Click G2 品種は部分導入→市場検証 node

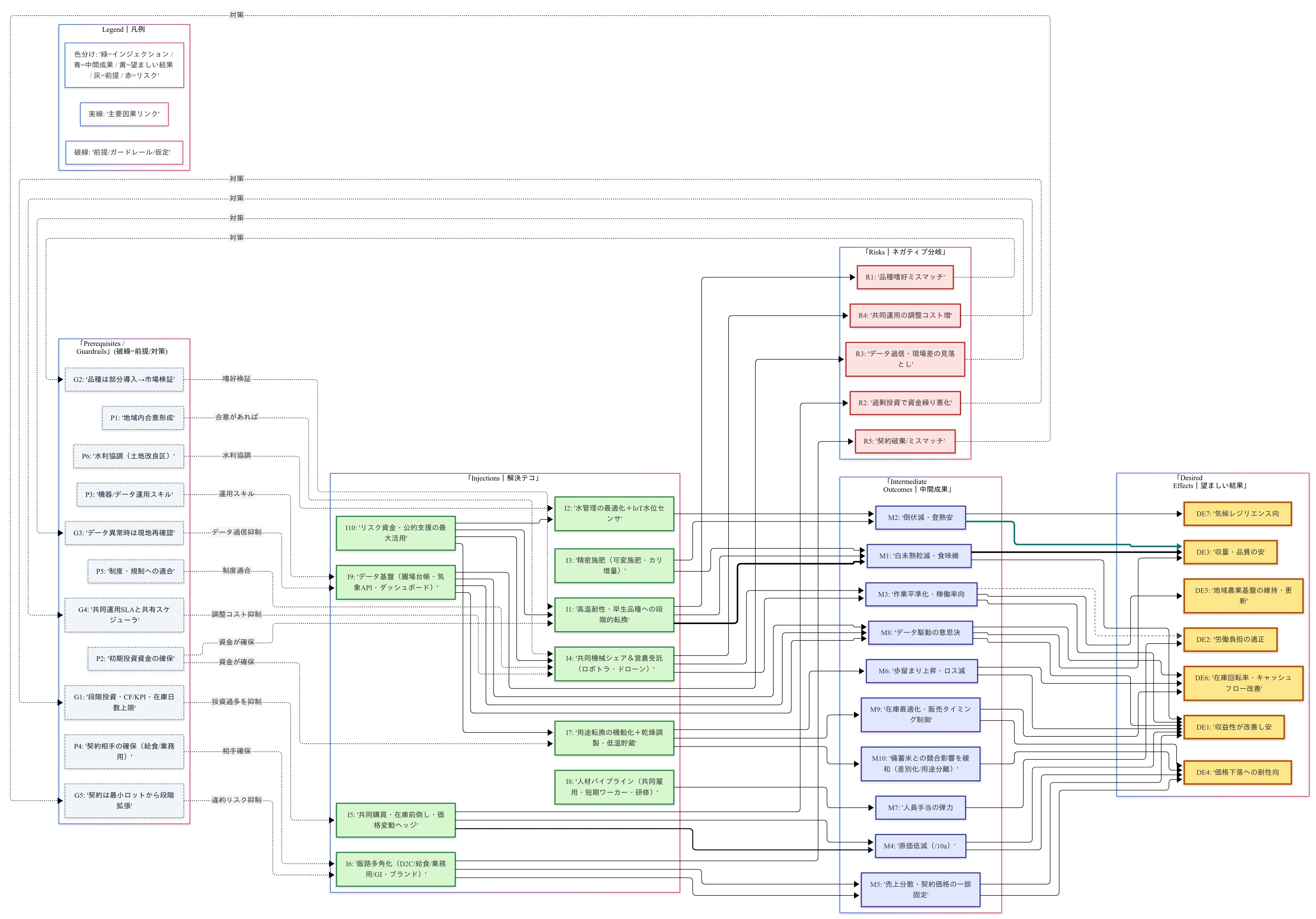click(124, 379)
